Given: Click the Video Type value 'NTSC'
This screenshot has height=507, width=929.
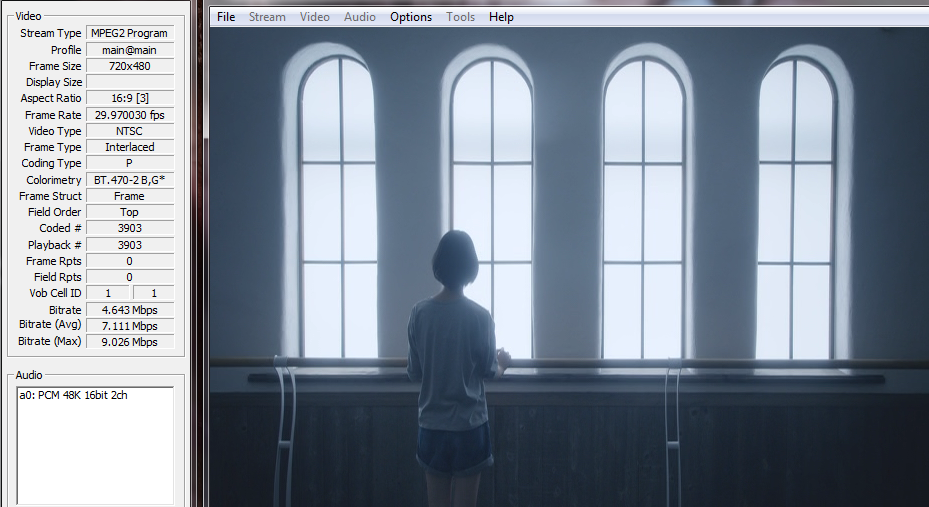Looking at the screenshot, I should (x=130, y=131).
